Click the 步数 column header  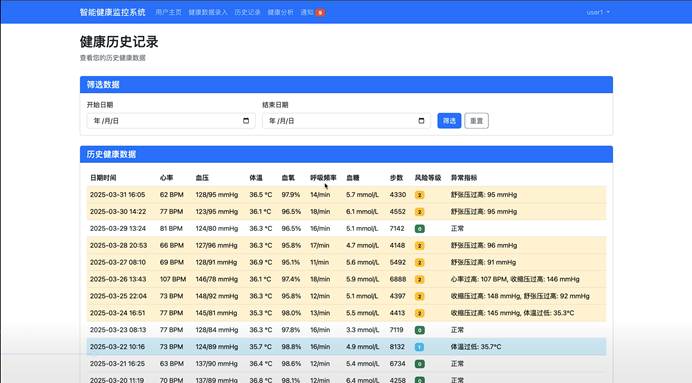coord(396,178)
